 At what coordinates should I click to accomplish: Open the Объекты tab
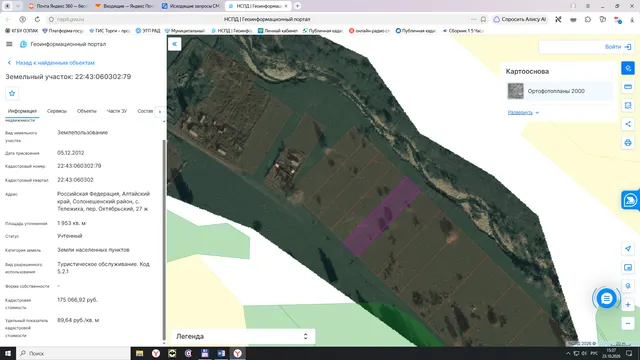[87, 111]
